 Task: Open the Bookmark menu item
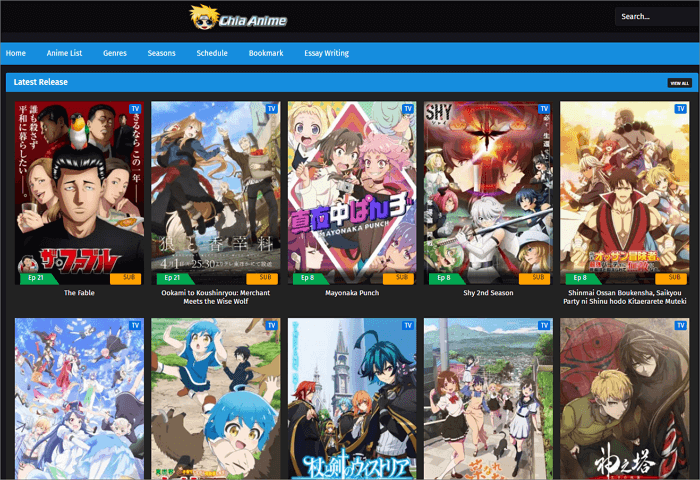point(266,53)
